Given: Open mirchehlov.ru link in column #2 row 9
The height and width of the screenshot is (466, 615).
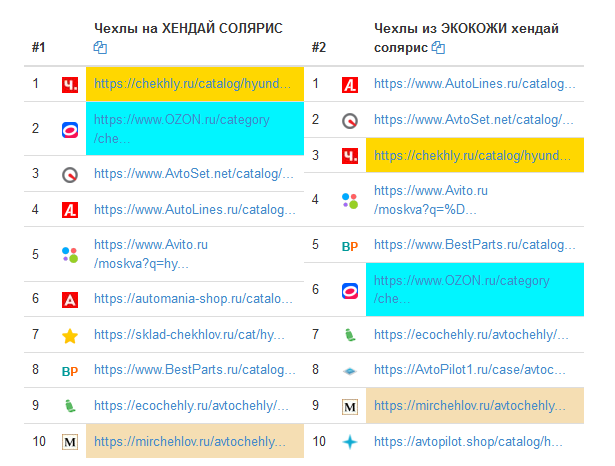Looking at the screenshot, I should pyautogui.click(x=470, y=406).
